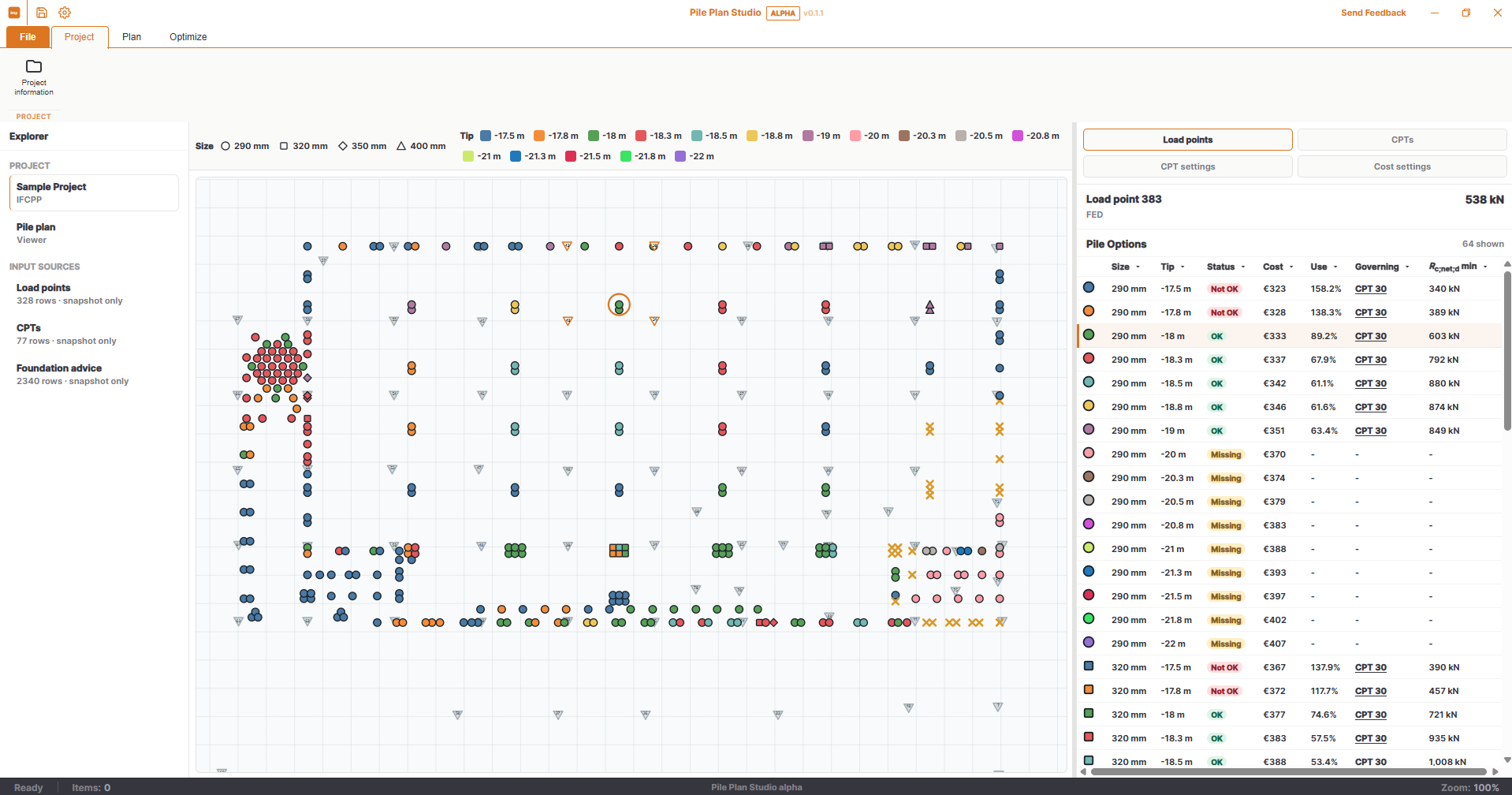Click the 792 kN resistance value
1512x795 pixels.
pos(1443,360)
